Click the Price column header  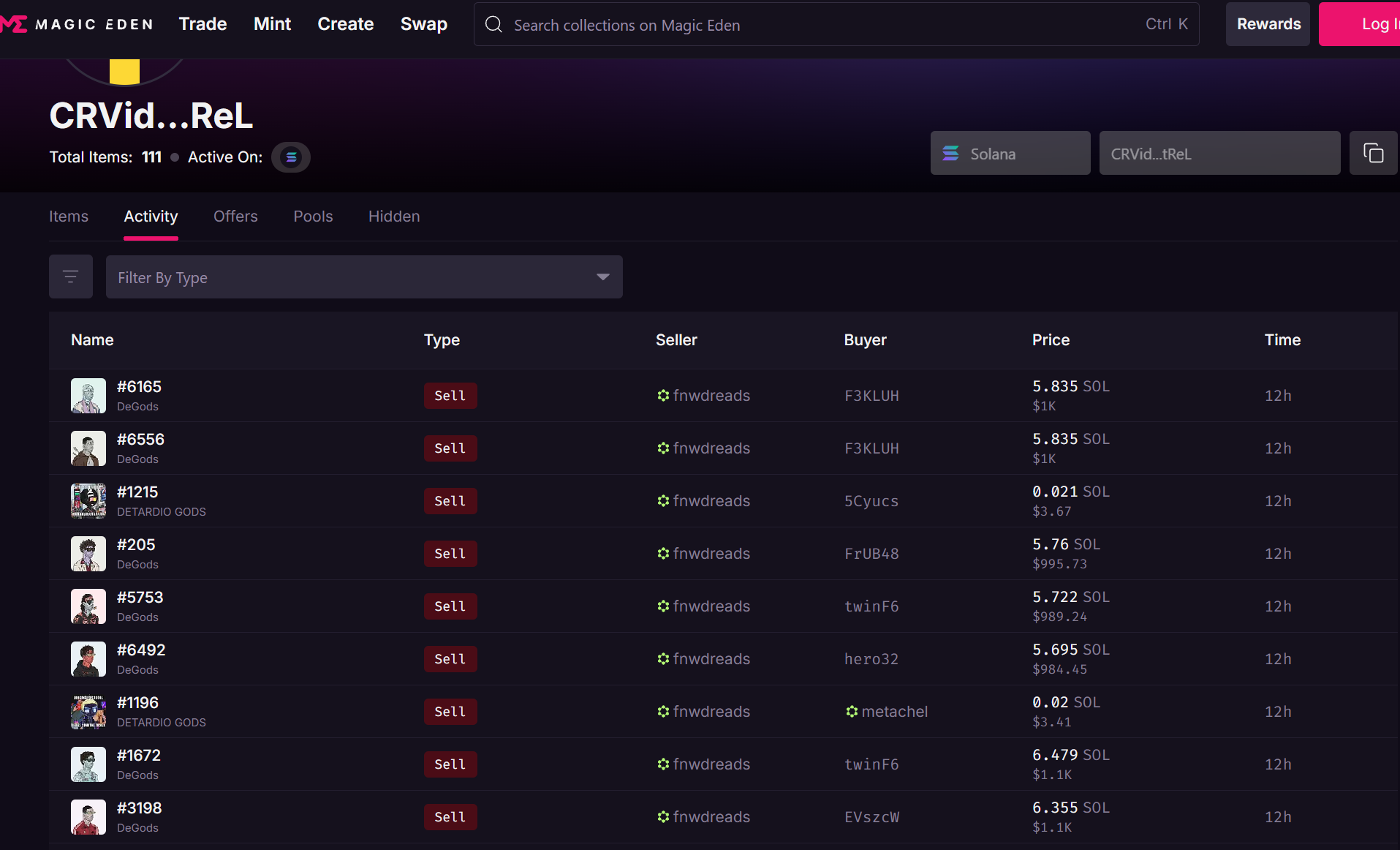pyautogui.click(x=1051, y=340)
